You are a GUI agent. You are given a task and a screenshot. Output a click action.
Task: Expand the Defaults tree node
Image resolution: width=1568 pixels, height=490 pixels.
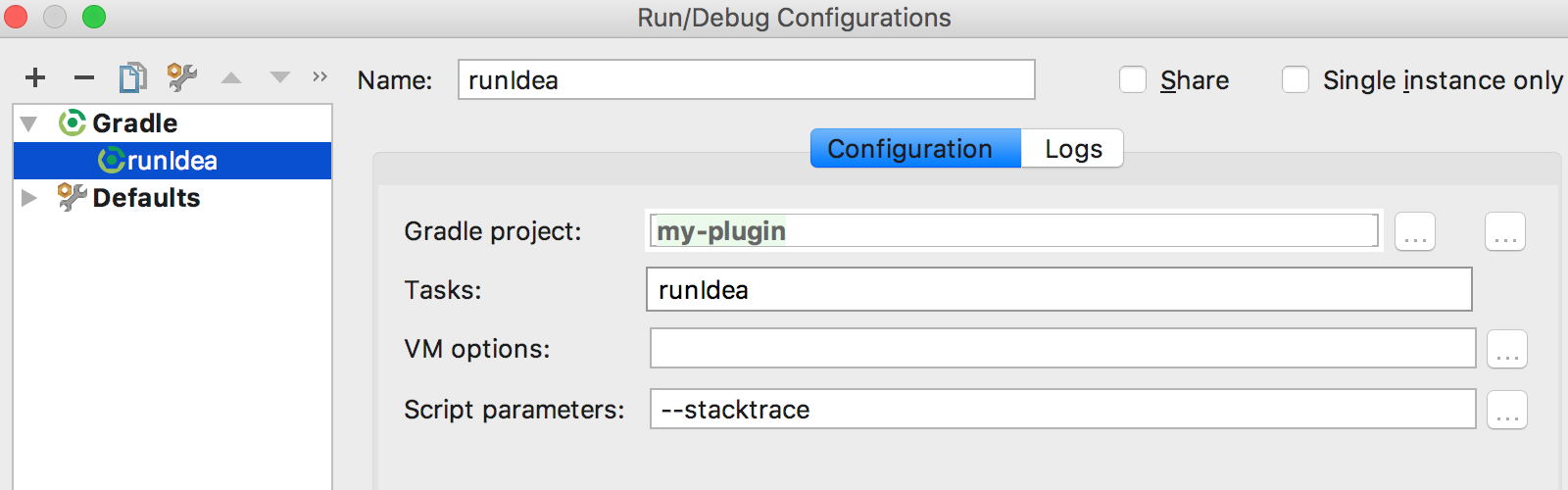click(x=29, y=198)
